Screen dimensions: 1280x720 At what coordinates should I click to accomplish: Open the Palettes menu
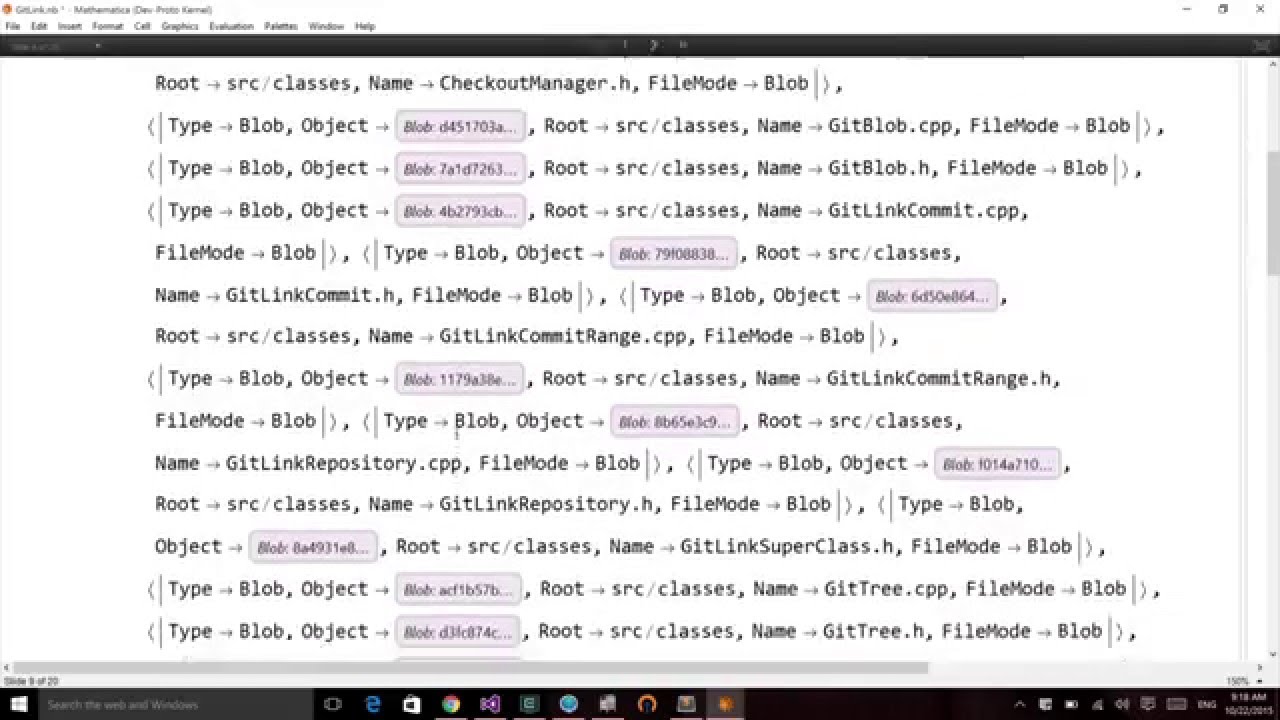[x=281, y=26]
